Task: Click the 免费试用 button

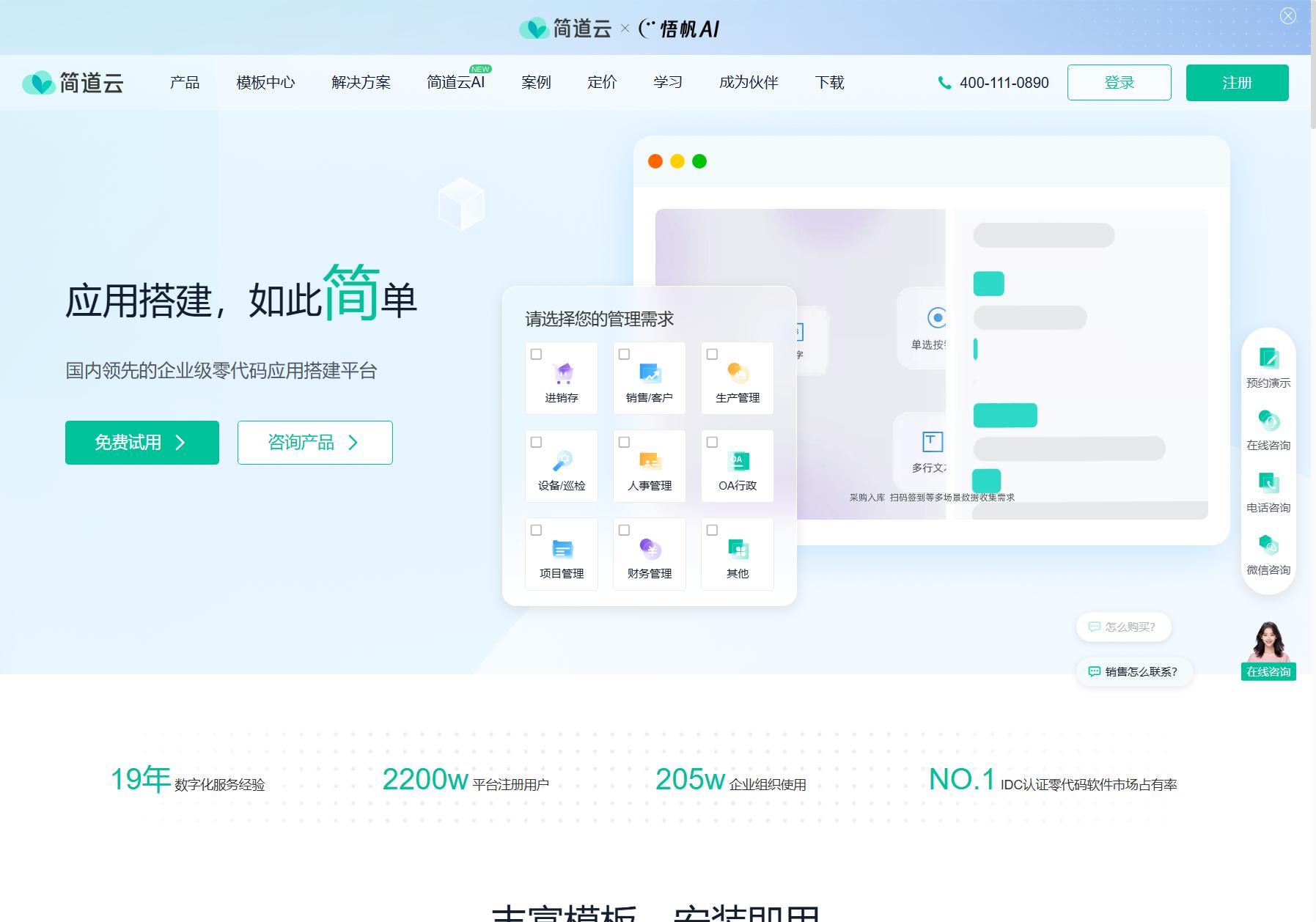Action: tap(142, 443)
